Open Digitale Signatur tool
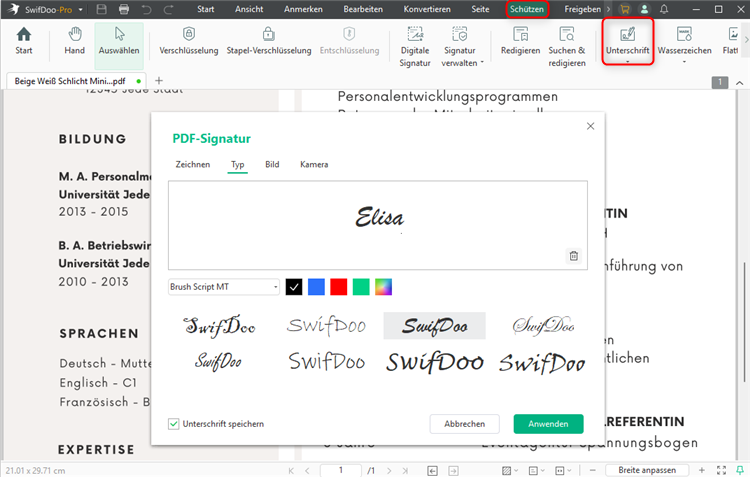 [415, 47]
